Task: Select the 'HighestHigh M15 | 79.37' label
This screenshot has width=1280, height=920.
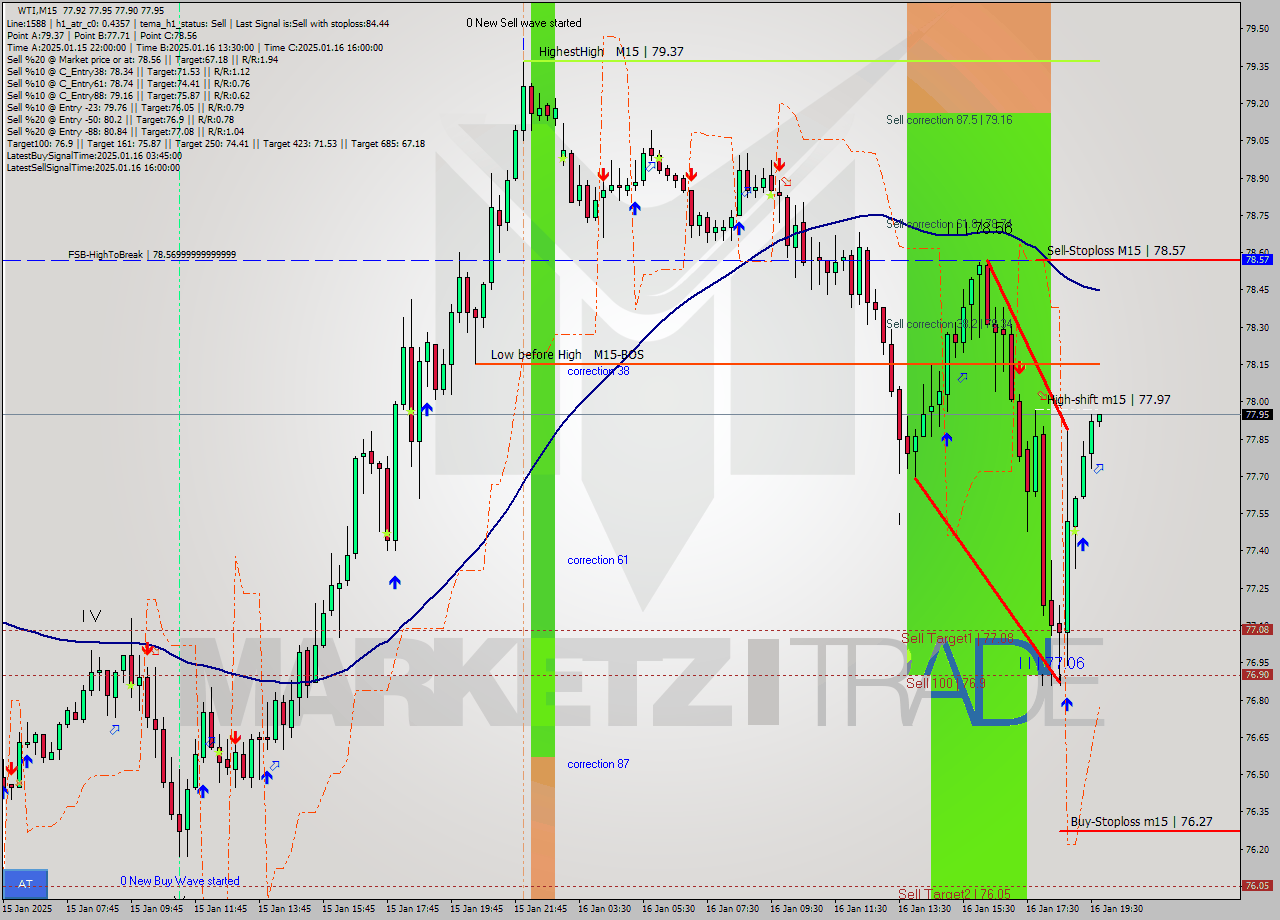Action: 611,51
